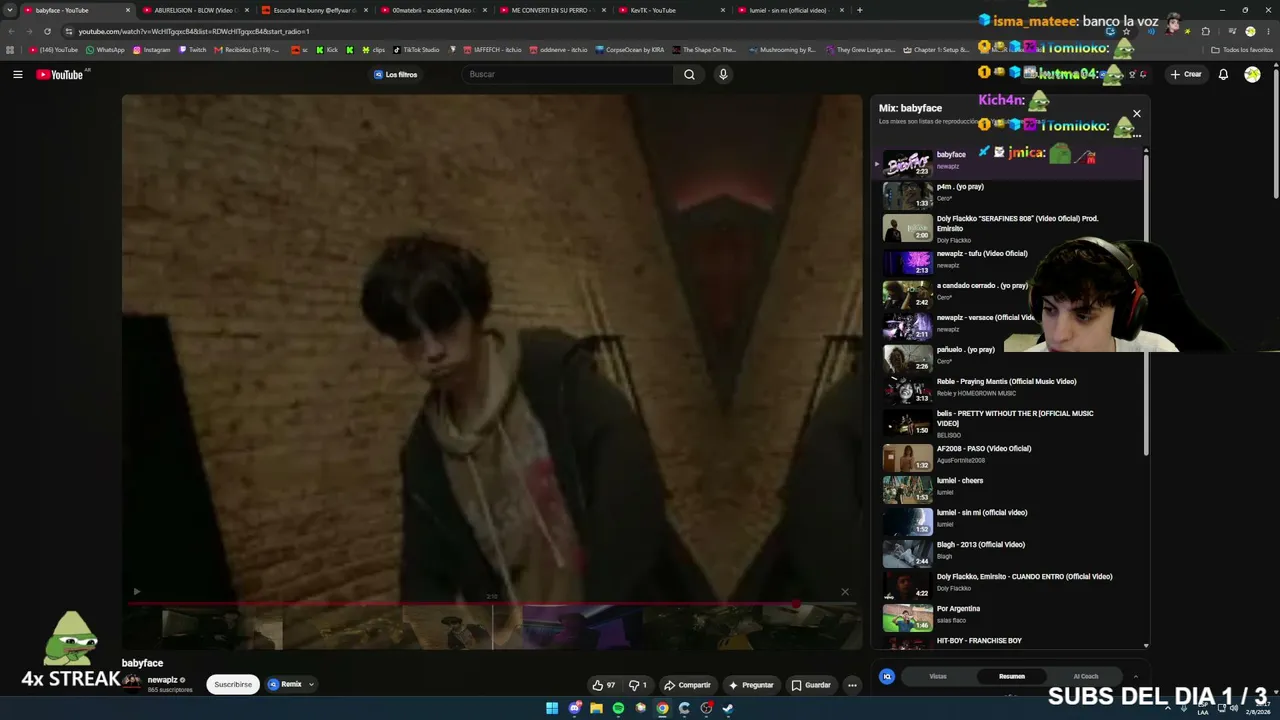Viewport: 1280px width, 720px height.
Task: Go to YouTube home via logo
Action: (60, 74)
